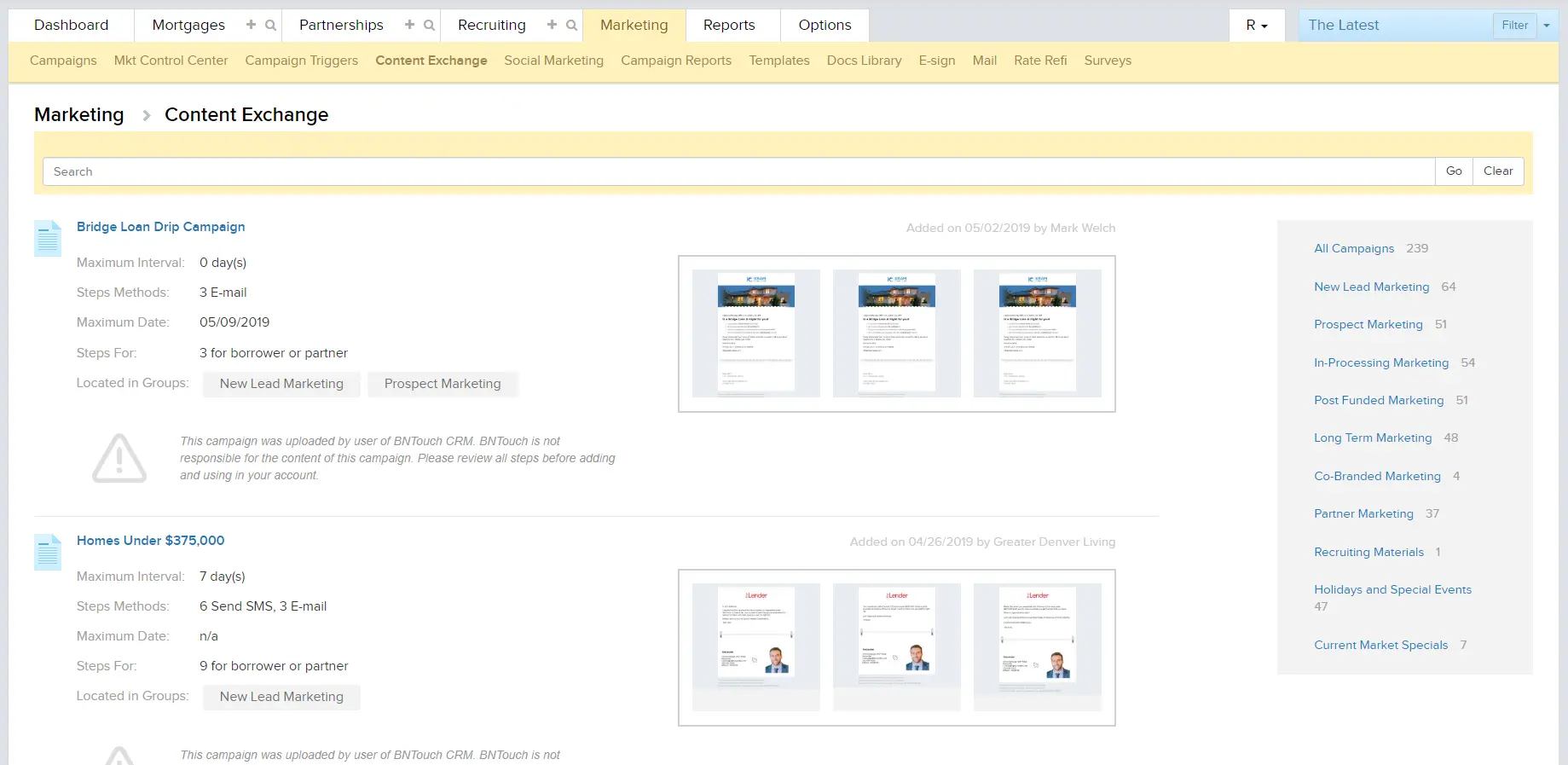1568x765 pixels.
Task: Click the Homes Under $375,000 document icon
Action: click(x=48, y=553)
